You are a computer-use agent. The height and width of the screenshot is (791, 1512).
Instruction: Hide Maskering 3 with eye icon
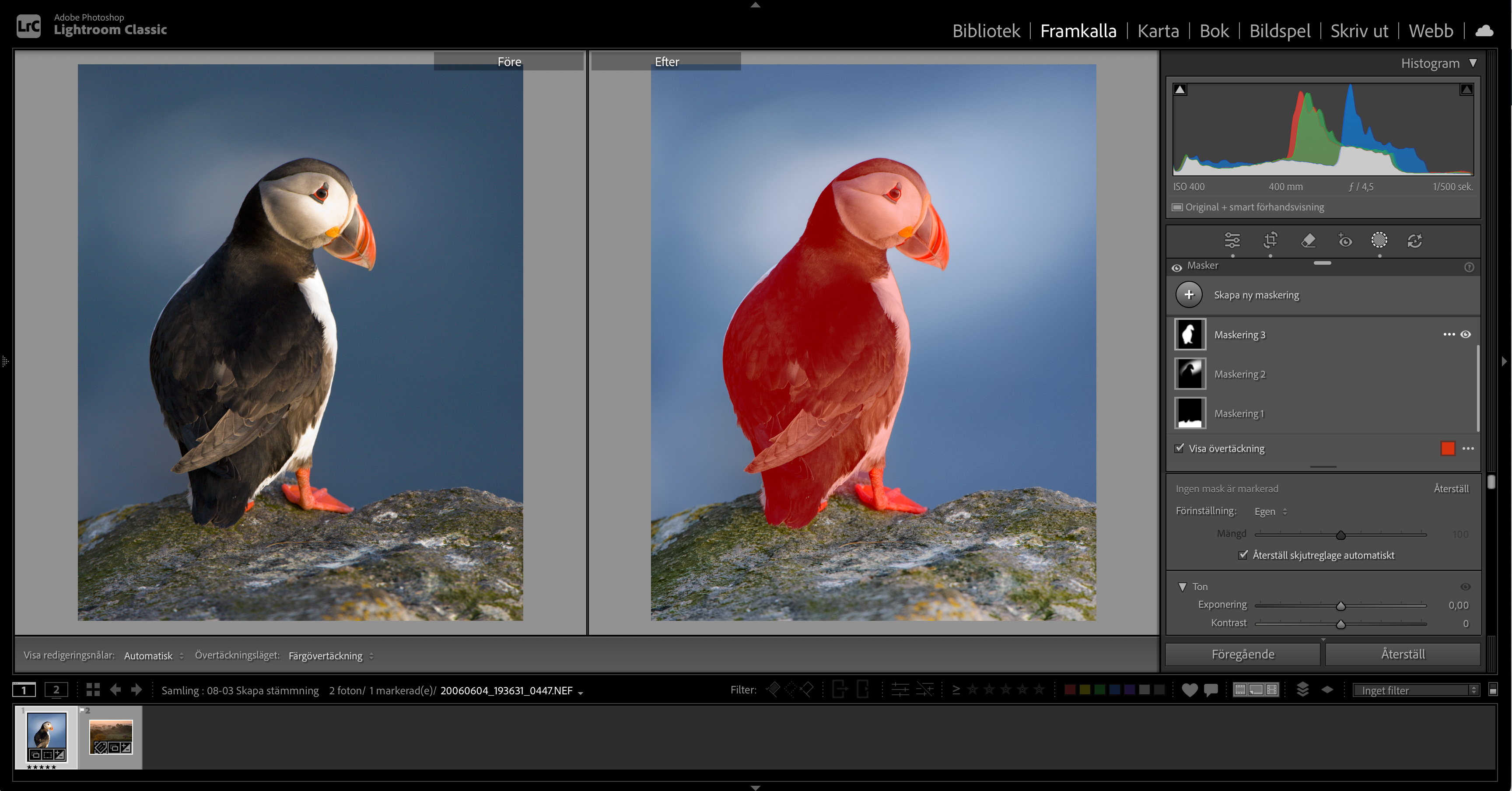click(1466, 335)
